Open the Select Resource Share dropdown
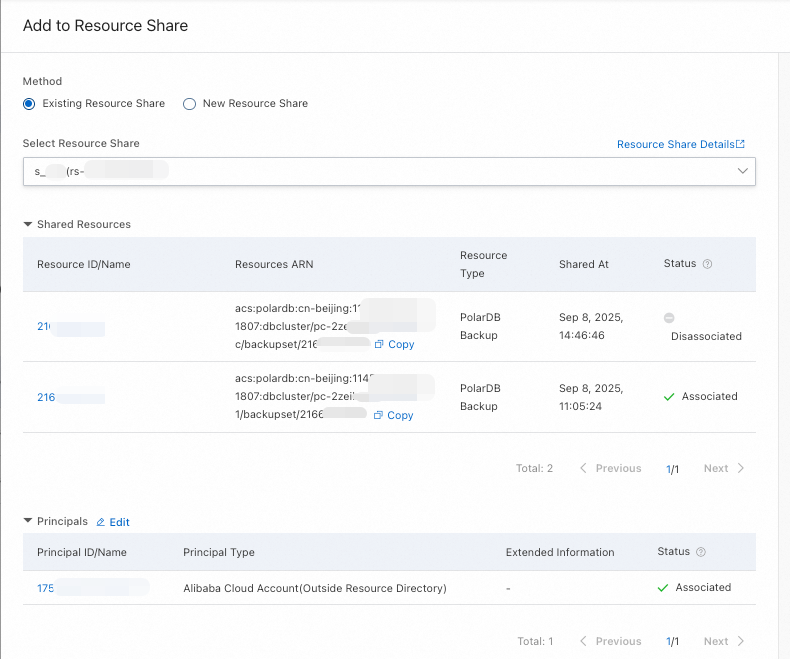The height and width of the screenshot is (659, 790). [x=388, y=171]
